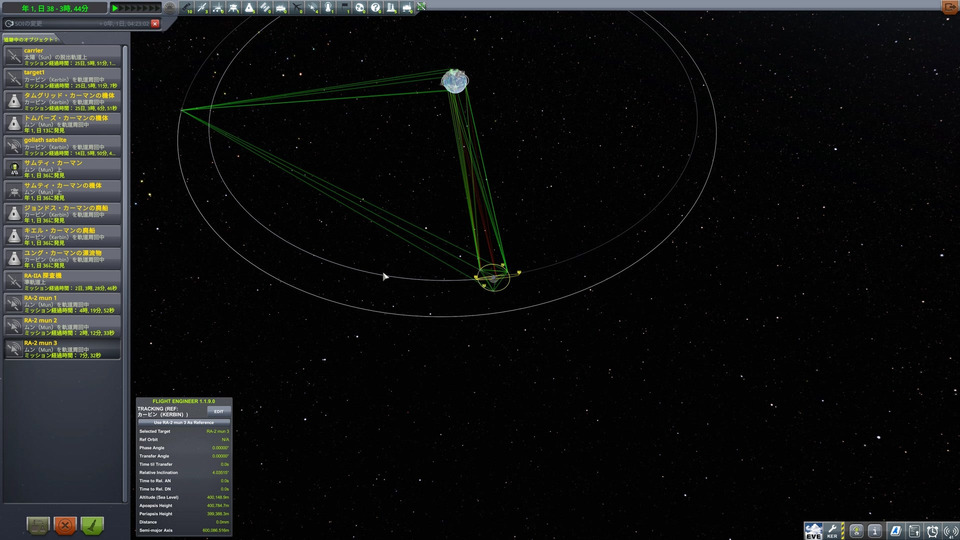
Task: Click the info 'i' app launcher button
Action: click(876, 531)
